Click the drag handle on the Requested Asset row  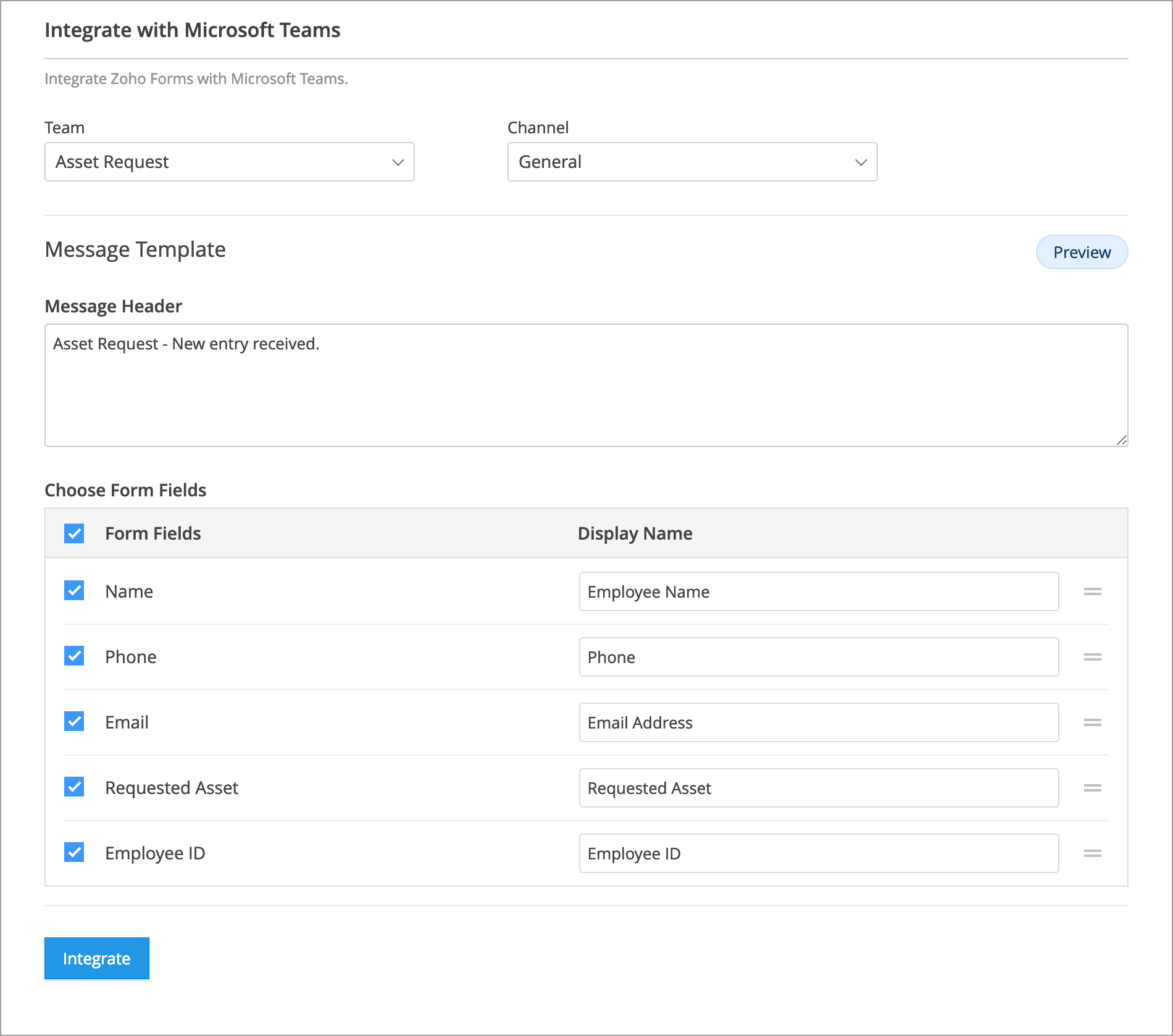coord(1093,788)
